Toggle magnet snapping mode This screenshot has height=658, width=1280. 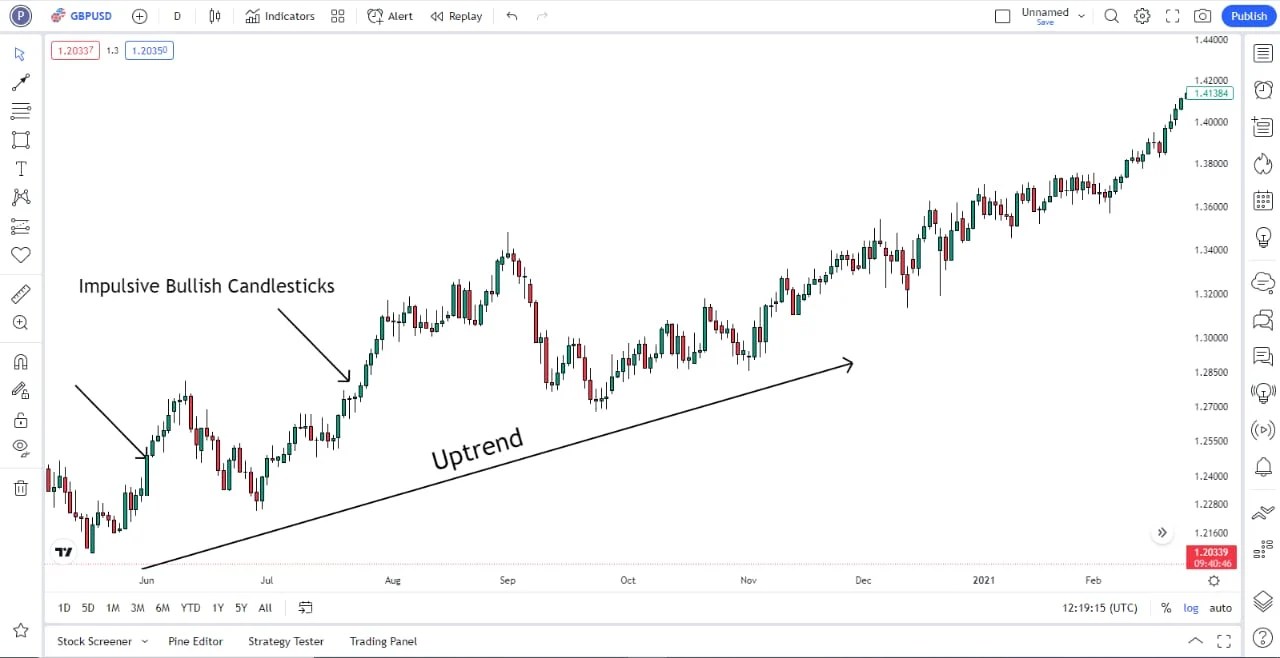tap(20, 361)
